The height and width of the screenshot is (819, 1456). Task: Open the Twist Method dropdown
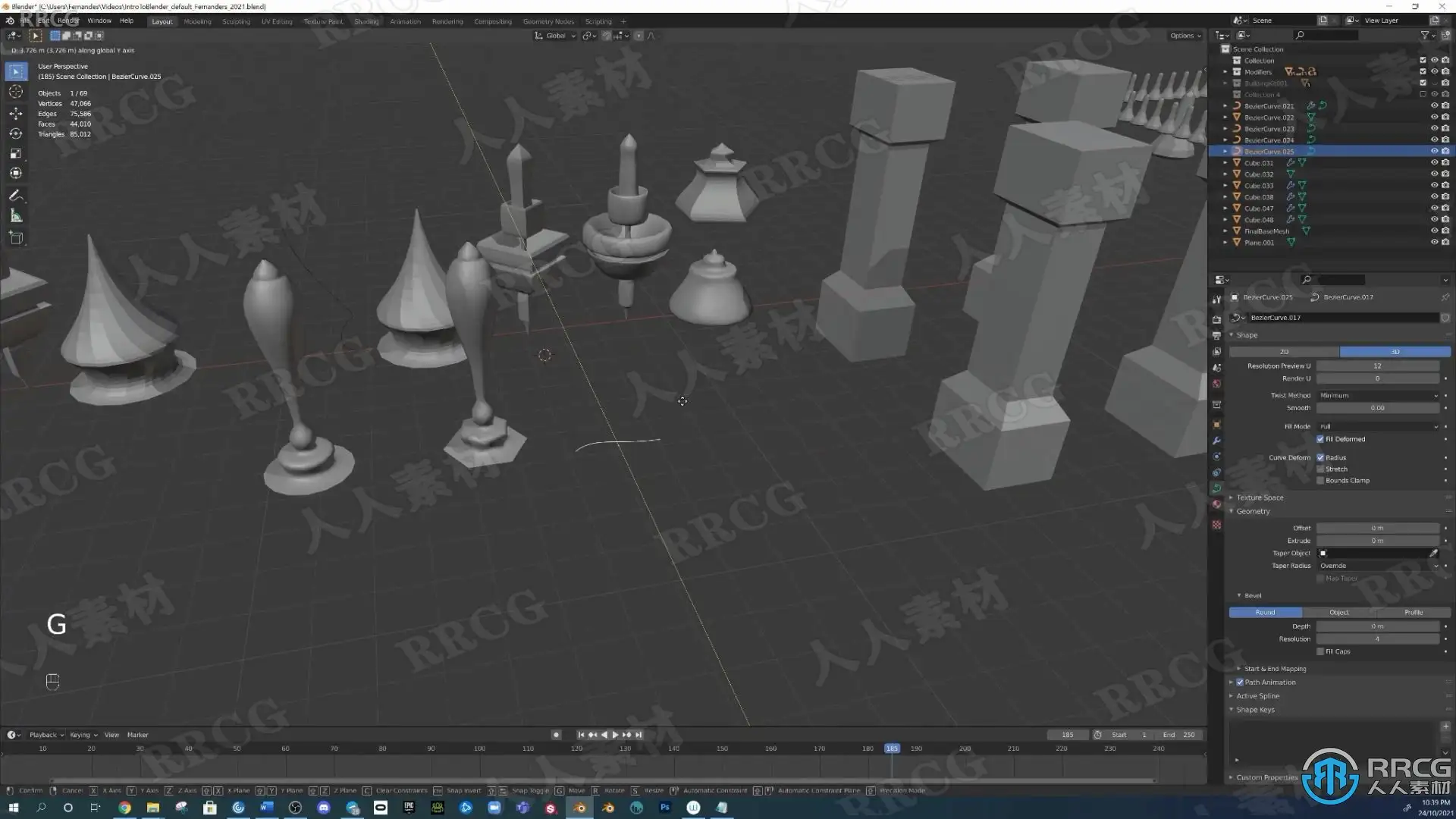click(1378, 395)
